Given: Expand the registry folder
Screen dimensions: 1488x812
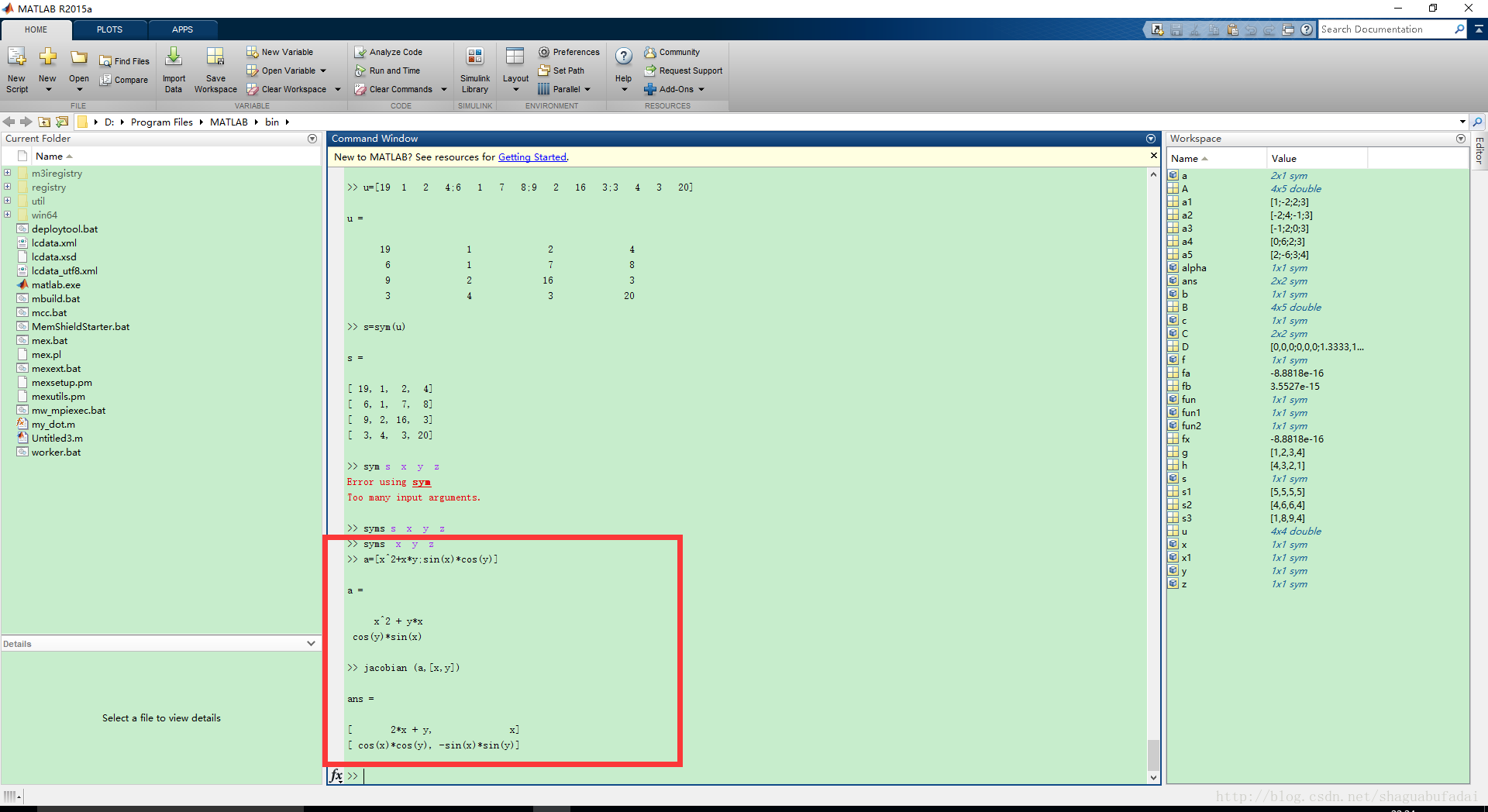Looking at the screenshot, I should coord(7,187).
